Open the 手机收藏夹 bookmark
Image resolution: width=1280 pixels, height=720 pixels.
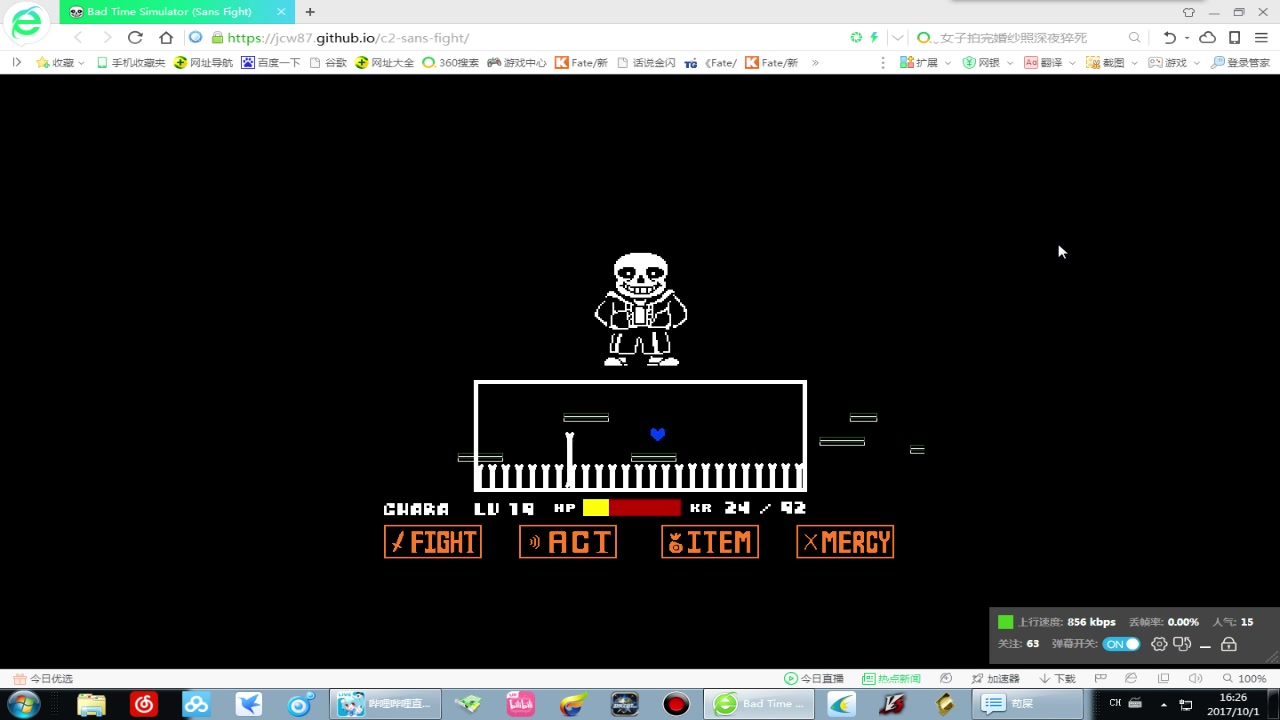pos(131,62)
